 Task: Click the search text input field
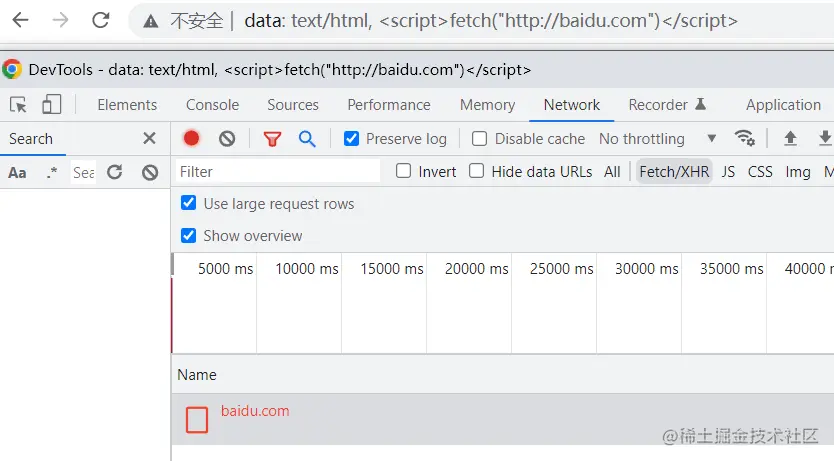pyautogui.click(x=84, y=172)
